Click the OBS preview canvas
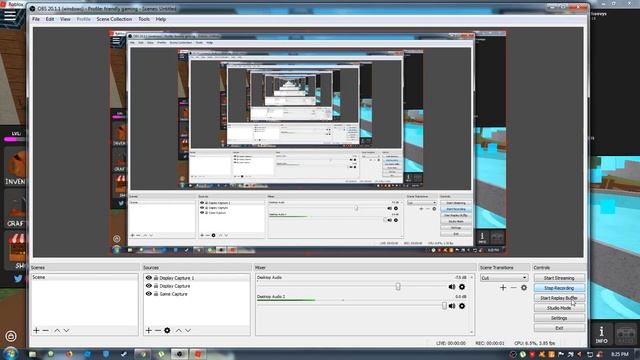The image size is (640, 360). pyautogui.click(x=308, y=142)
